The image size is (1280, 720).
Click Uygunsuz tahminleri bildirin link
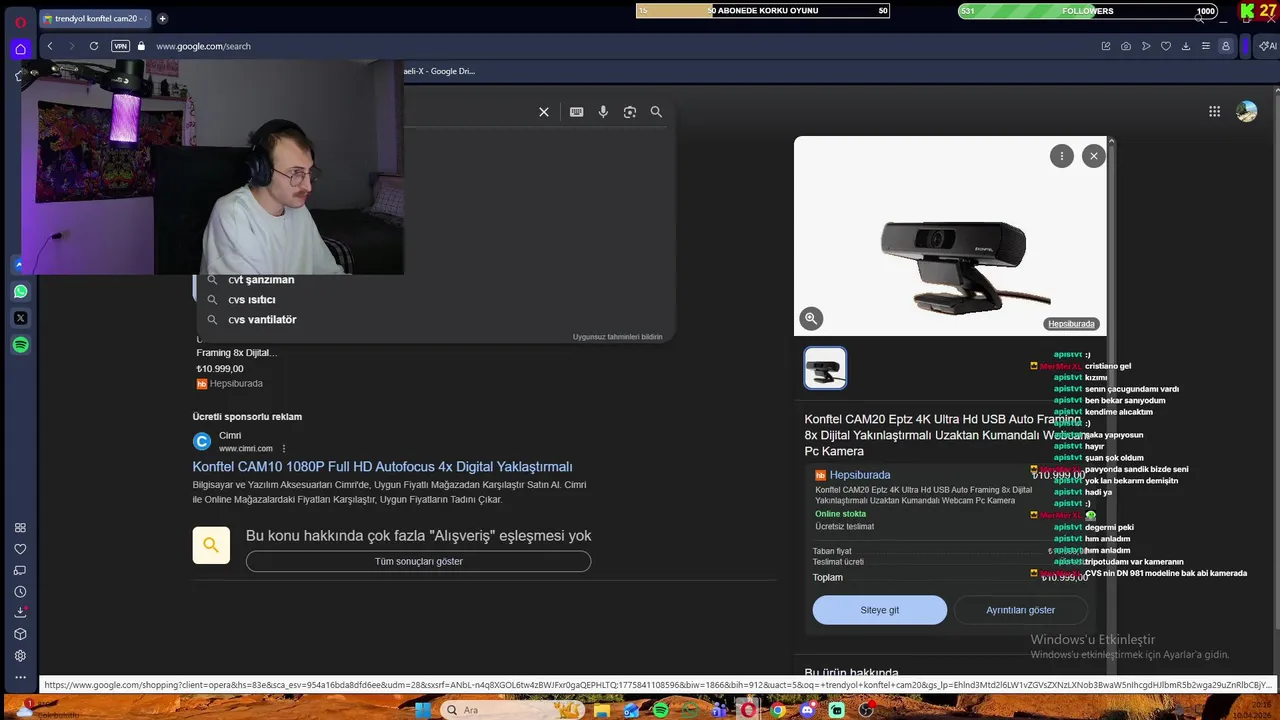[617, 337]
